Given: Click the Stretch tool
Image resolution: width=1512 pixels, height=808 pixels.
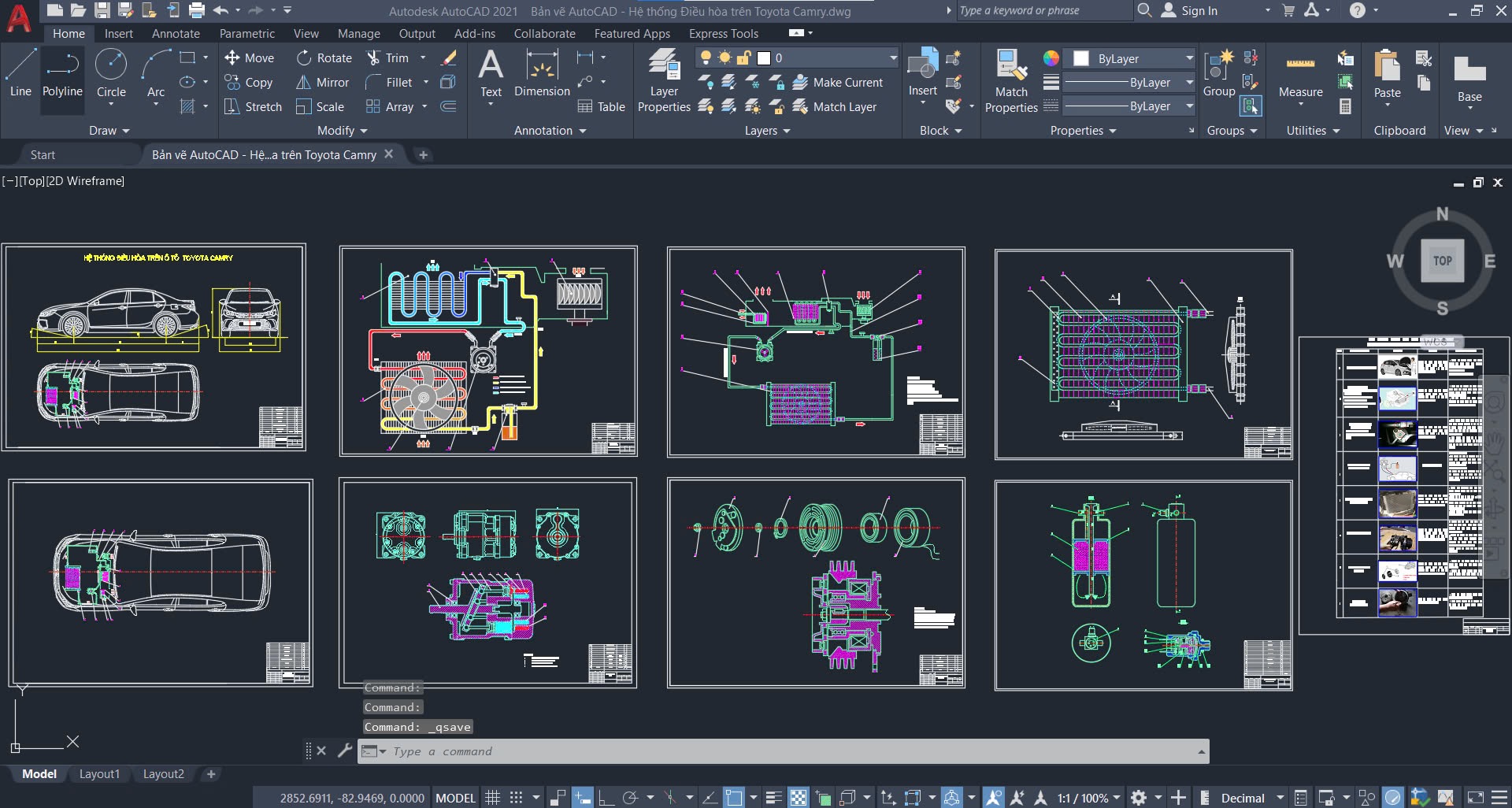Looking at the screenshot, I should [253, 106].
